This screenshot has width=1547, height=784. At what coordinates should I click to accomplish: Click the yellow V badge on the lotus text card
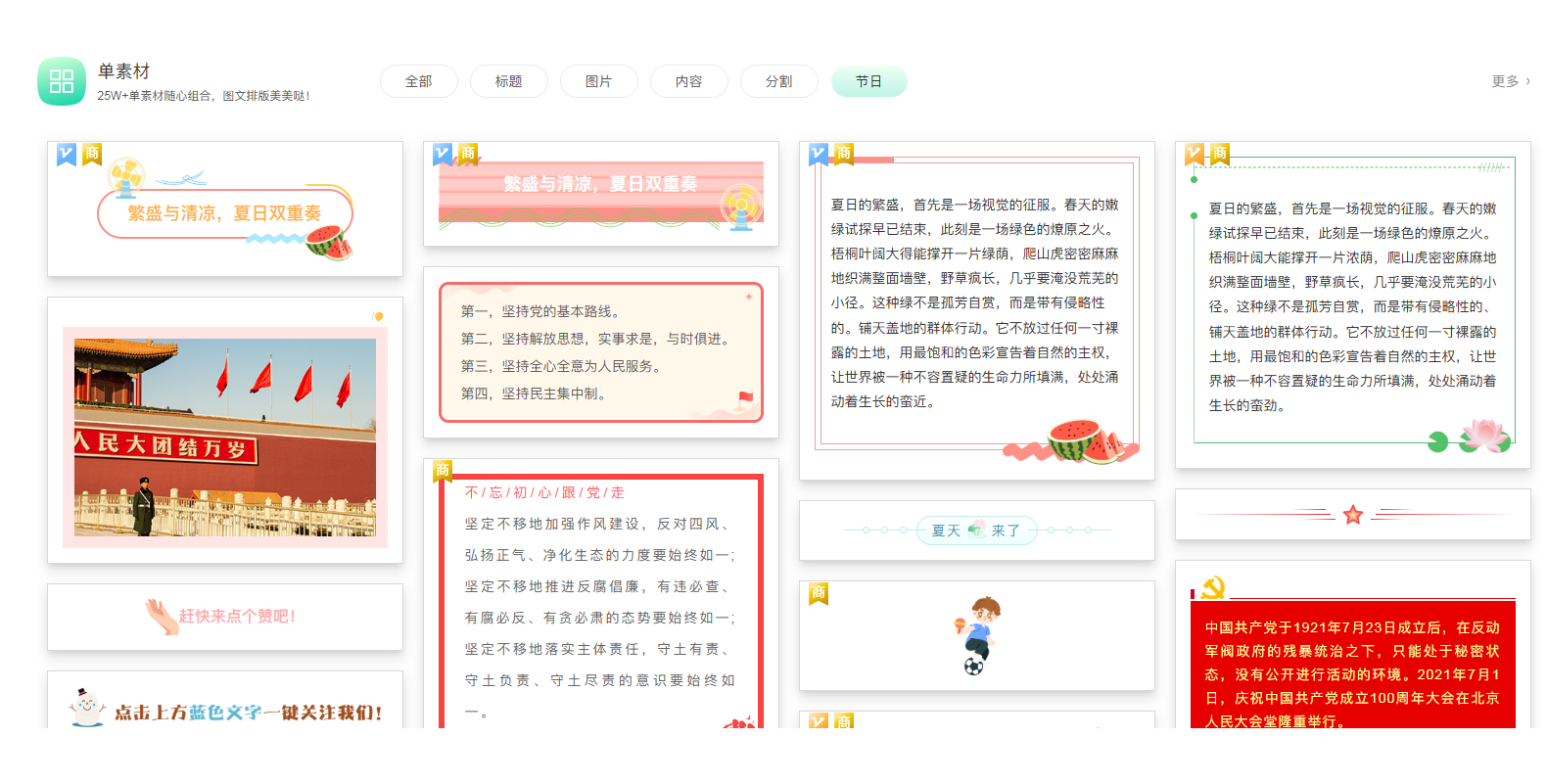(x=1195, y=154)
